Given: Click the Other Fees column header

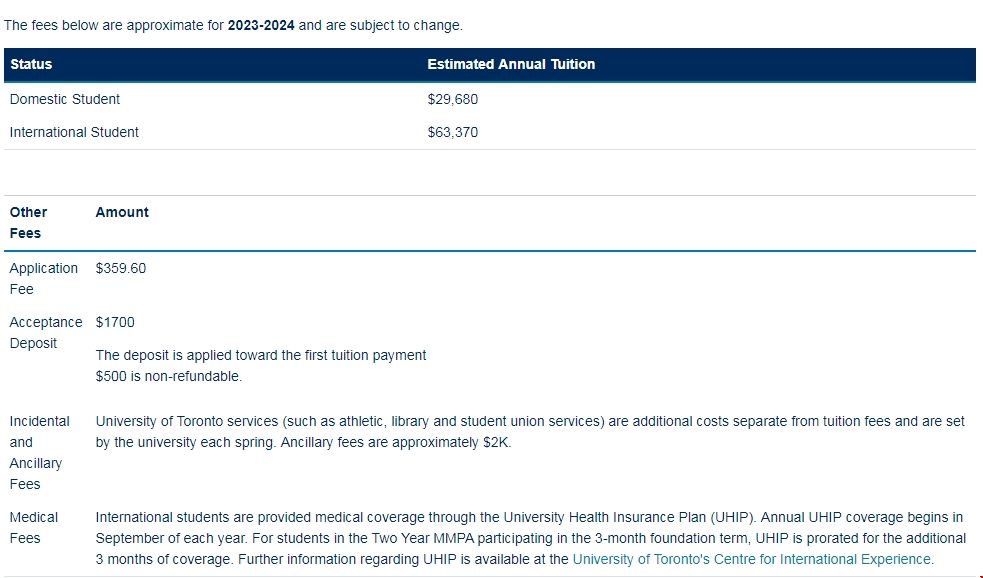Looking at the screenshot, I should click(x=28, y=222).
